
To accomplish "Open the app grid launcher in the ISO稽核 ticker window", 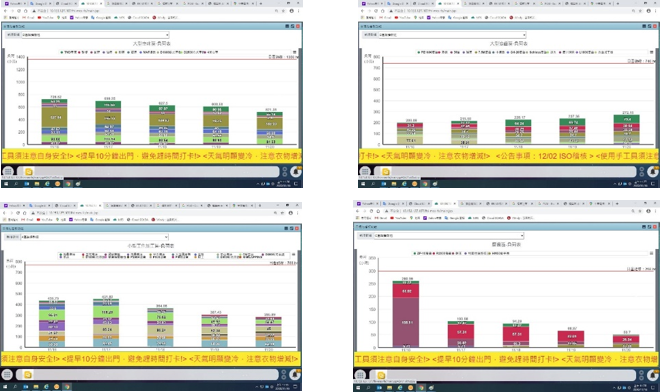I will point(365,171).
